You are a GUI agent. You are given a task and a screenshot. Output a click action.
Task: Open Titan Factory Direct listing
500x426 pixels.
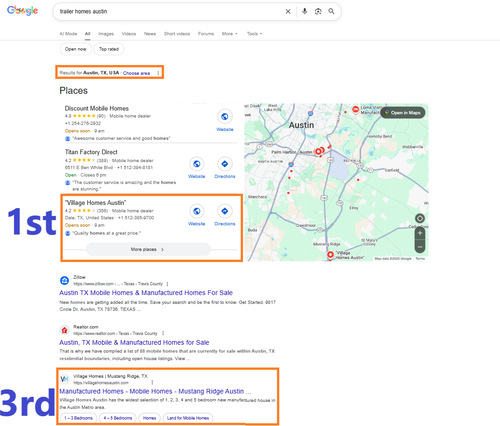(x=91, y=152)
